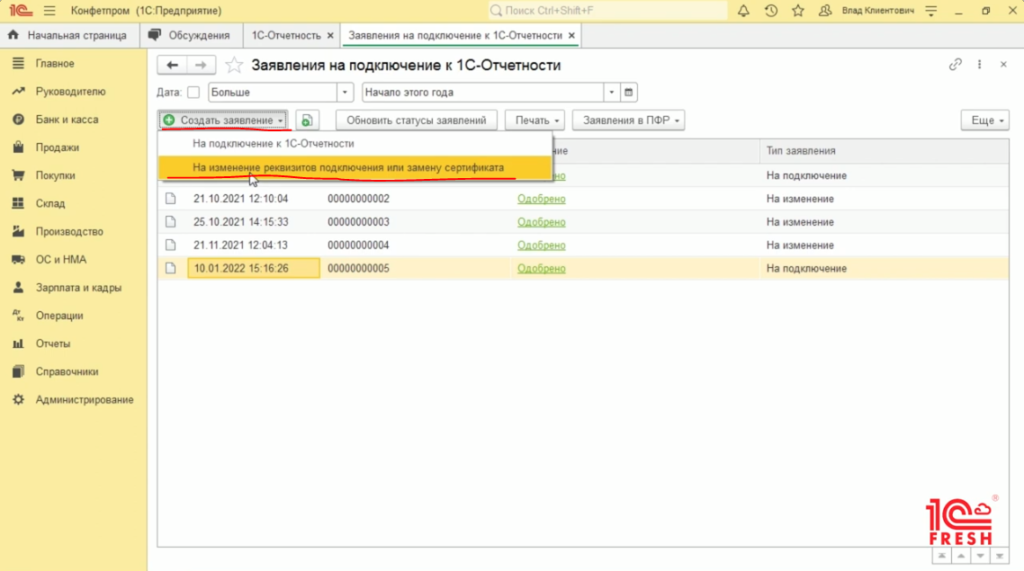Viewport: 1024px width, 571px height.
Task: Choose На подключение к 1С-Отчетности
Action: pyautogui.click(x=355, y=144)
